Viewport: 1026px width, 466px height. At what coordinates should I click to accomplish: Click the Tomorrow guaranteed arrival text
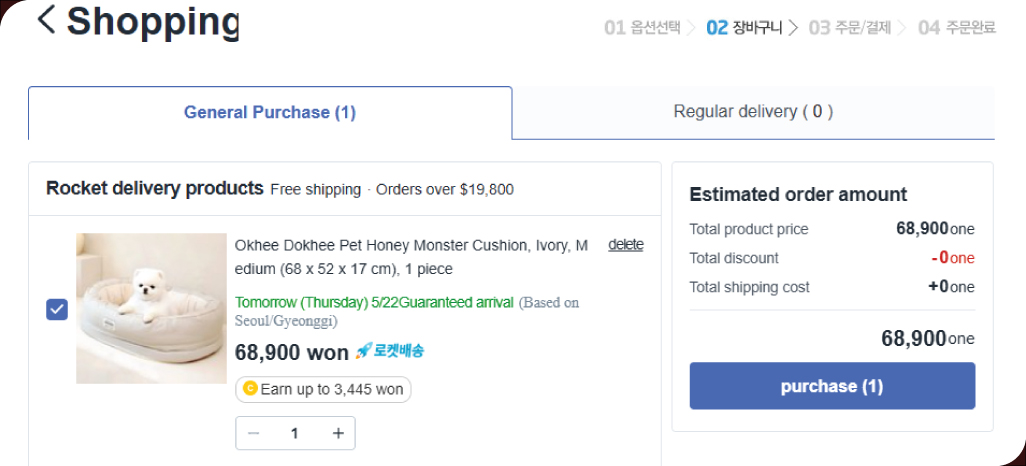pos(374,302)
